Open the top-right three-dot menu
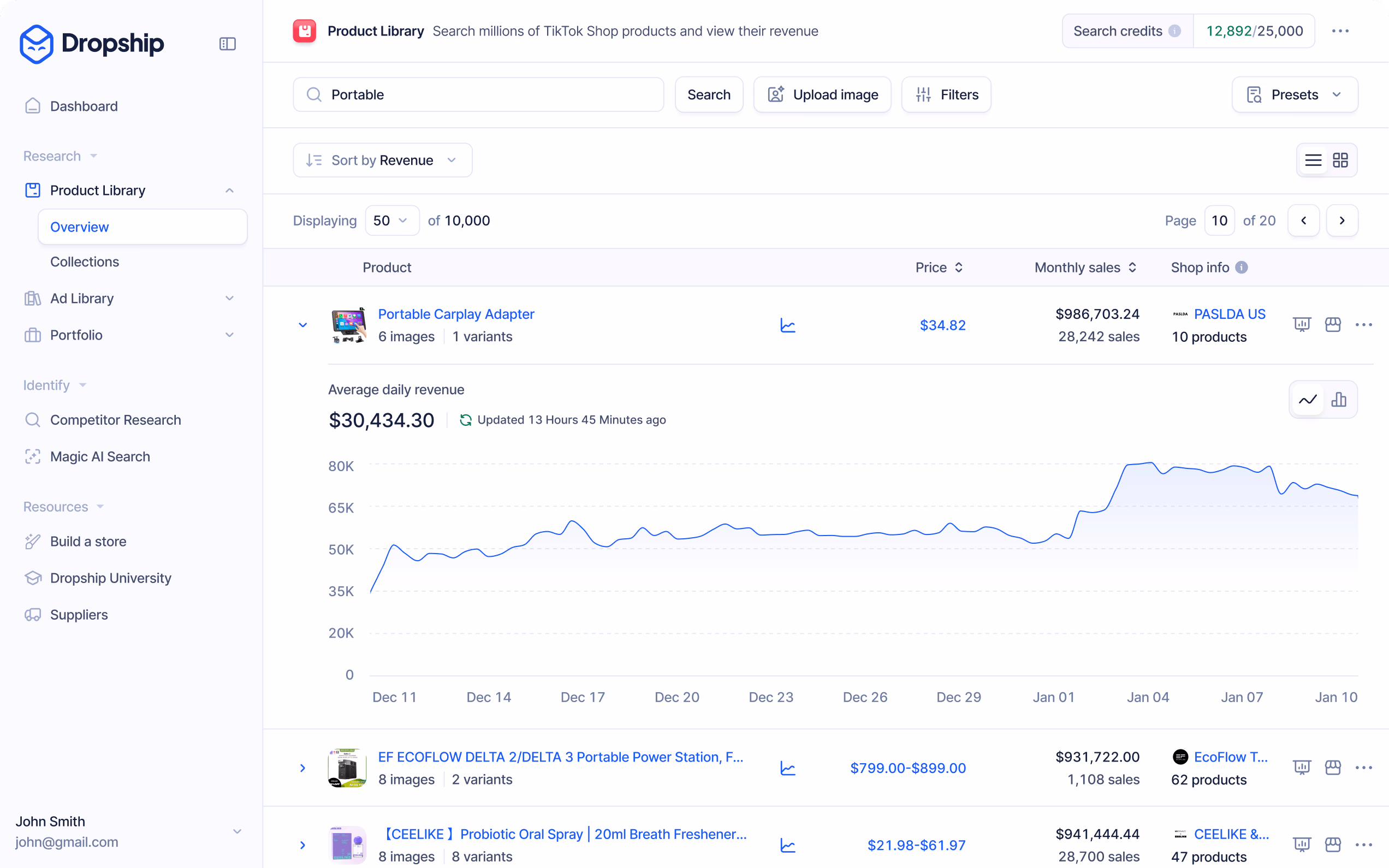 click(x=1340, y=31)
